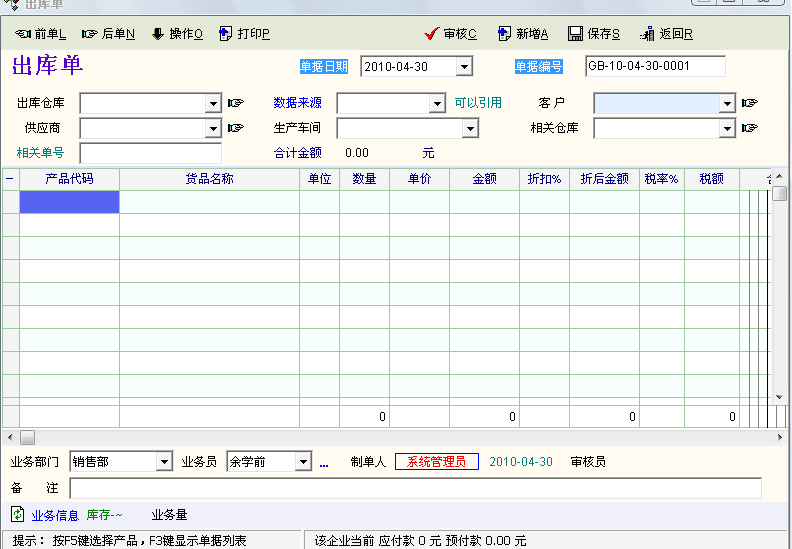
Task: Click the refresh icon beside 业务信息
Action: pyautogui.click(x=17, y=514)
